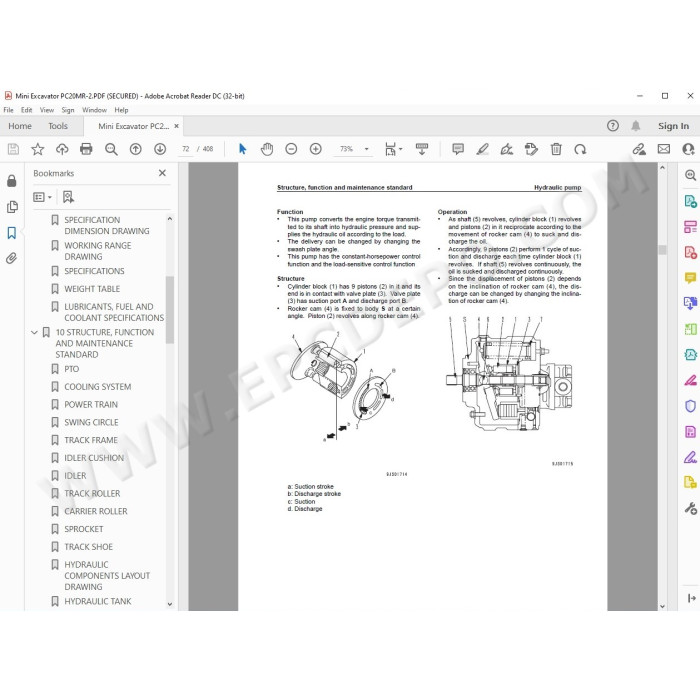Open the search magnifier in right pane
700x700 pixels.
pyautogui.click(x=690, y=175)
